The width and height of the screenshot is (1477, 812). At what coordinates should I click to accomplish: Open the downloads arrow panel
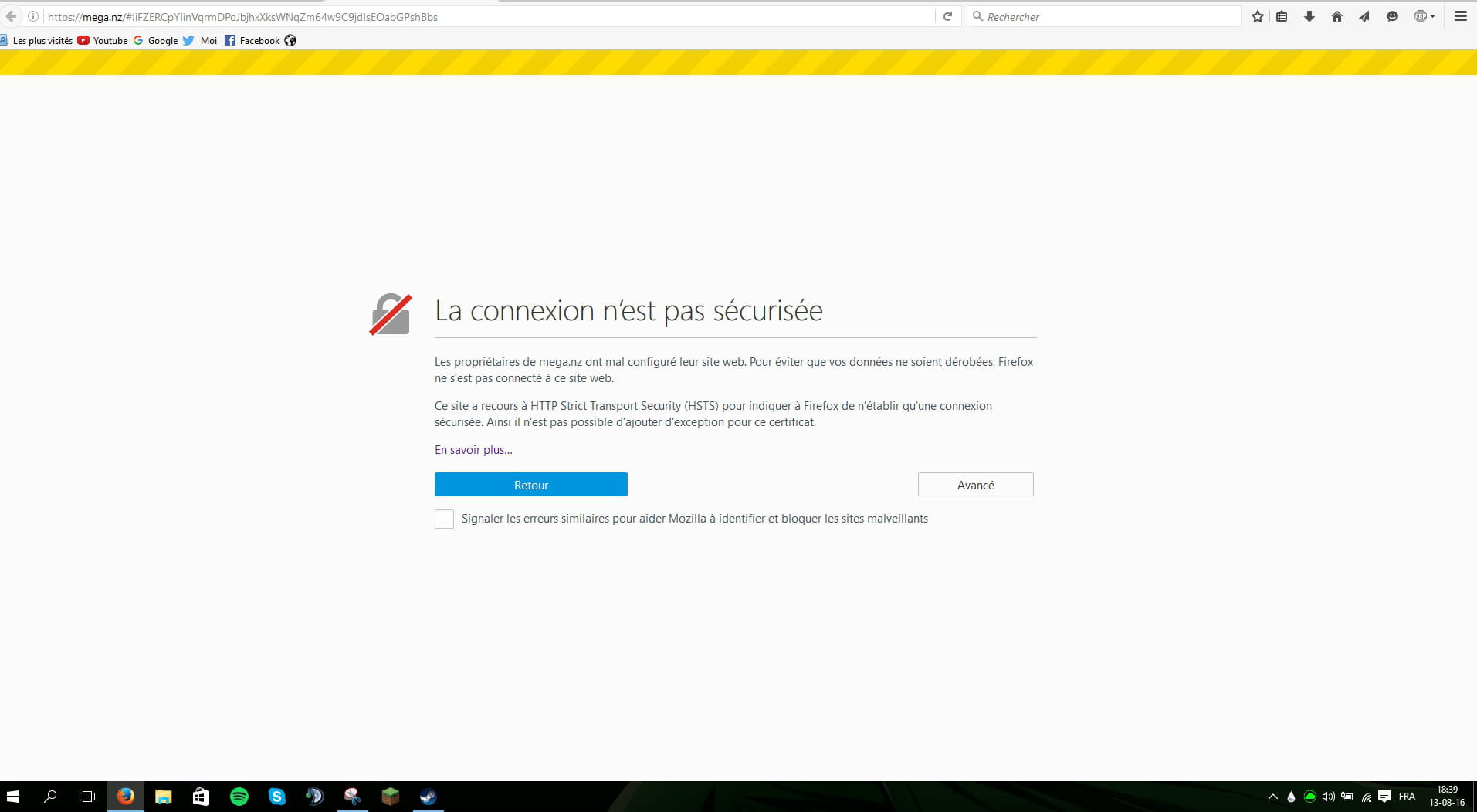[x=1309, y=16]
